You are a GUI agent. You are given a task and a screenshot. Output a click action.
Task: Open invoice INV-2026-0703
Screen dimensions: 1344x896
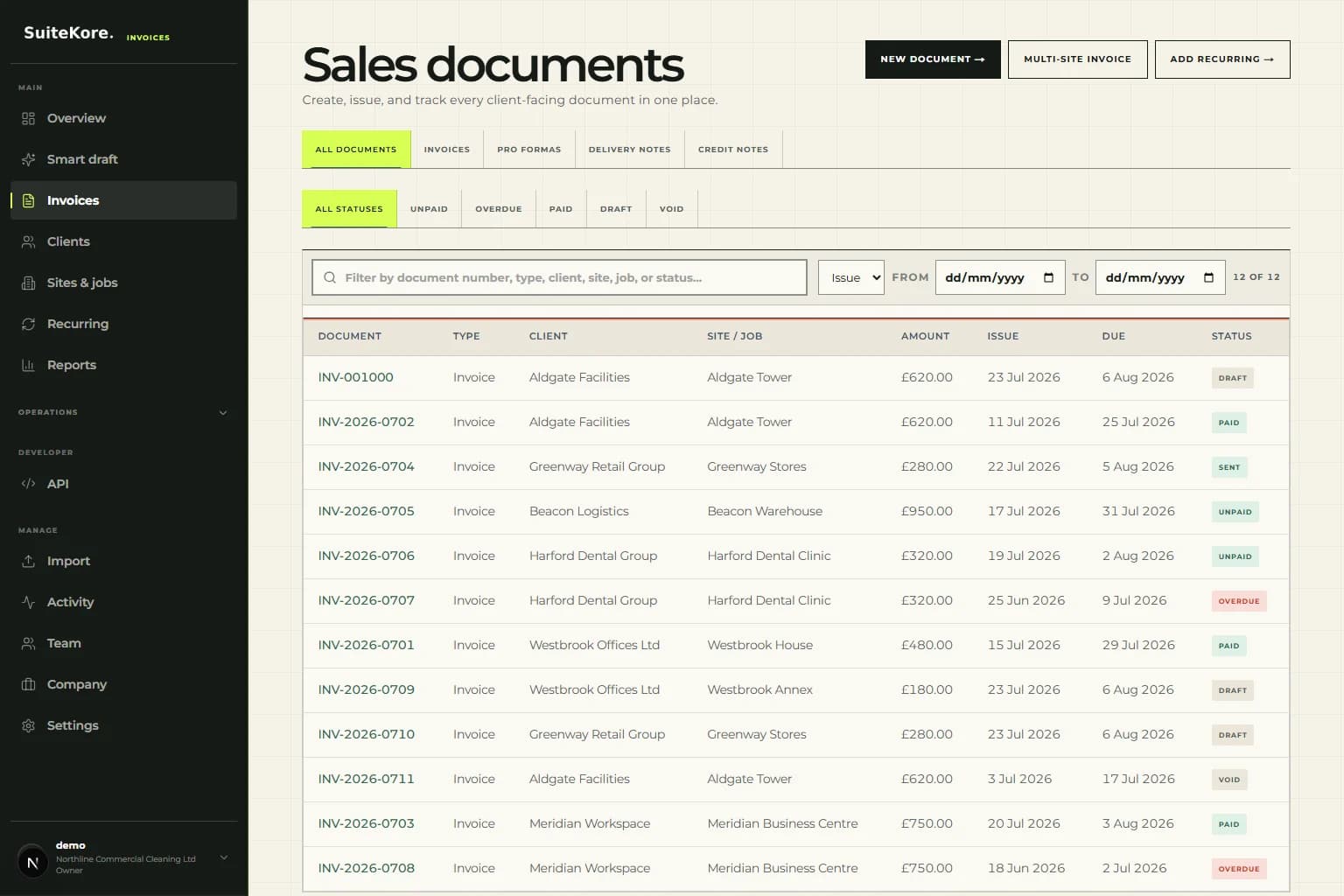point(366,823)
